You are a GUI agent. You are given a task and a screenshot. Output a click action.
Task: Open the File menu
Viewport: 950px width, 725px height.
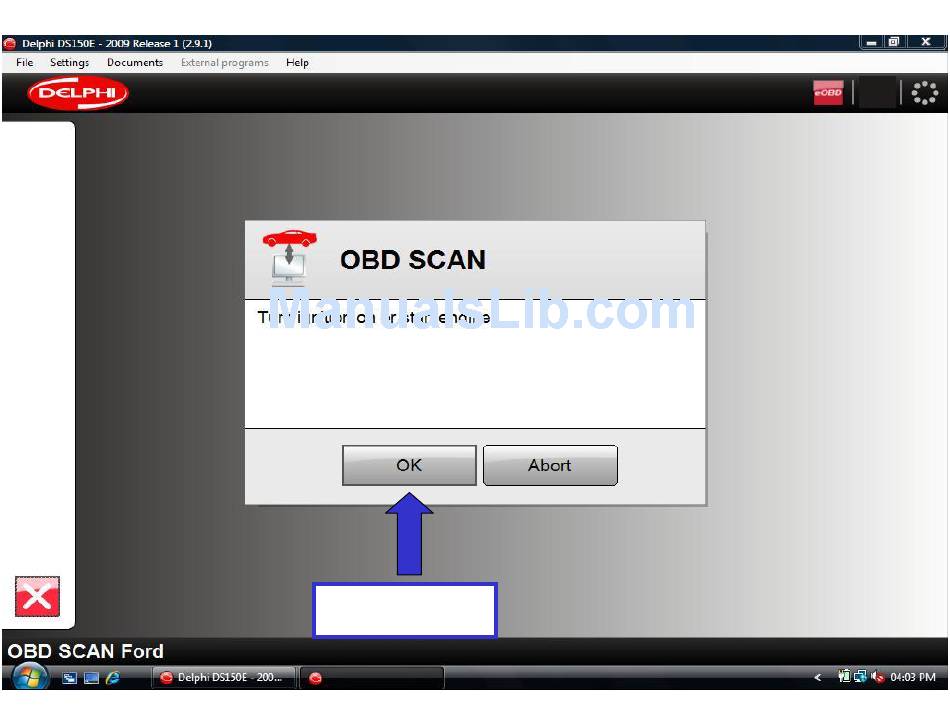click(25, 62)
